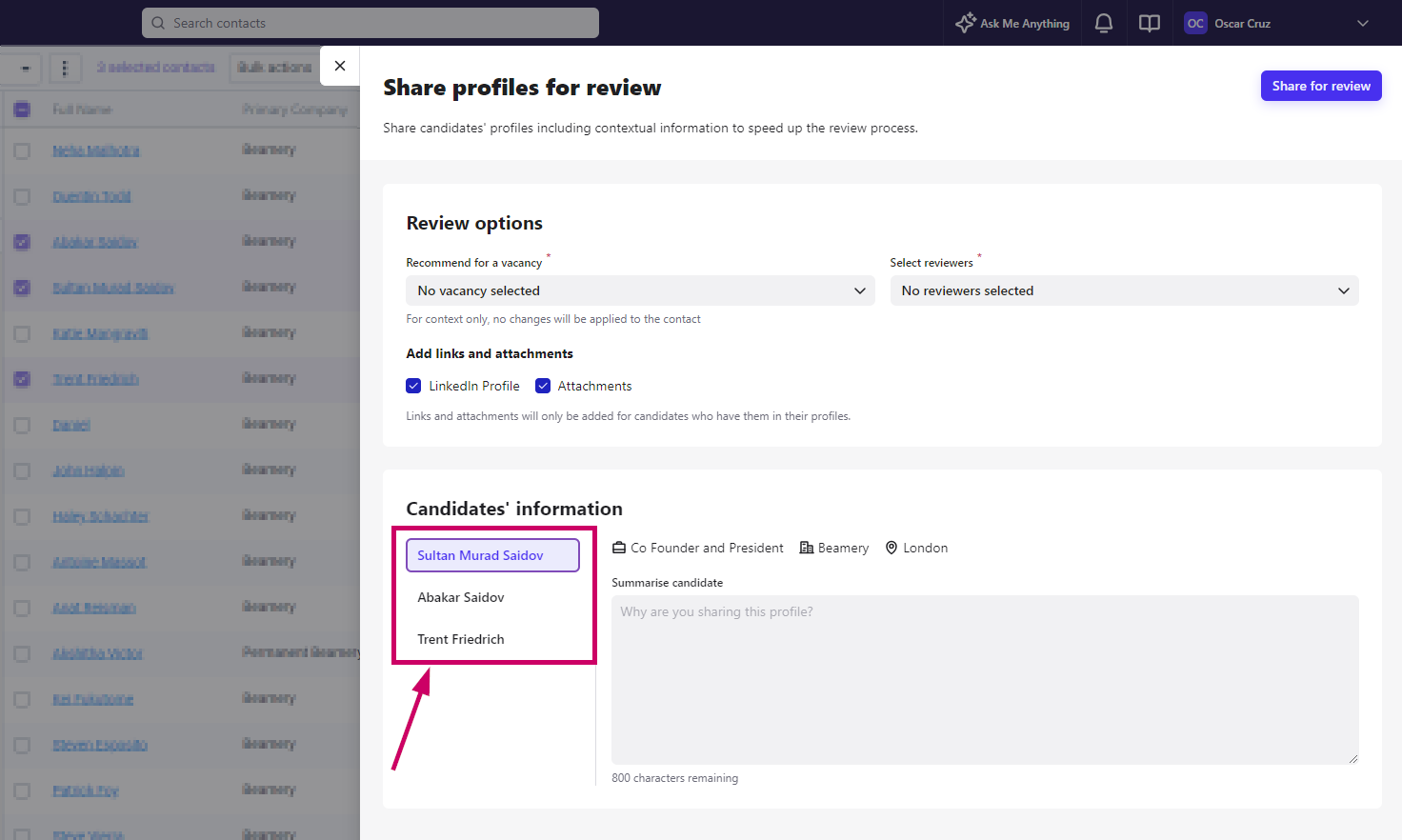
Task: Click the briefcase job title icon
Action: (619, 548)
